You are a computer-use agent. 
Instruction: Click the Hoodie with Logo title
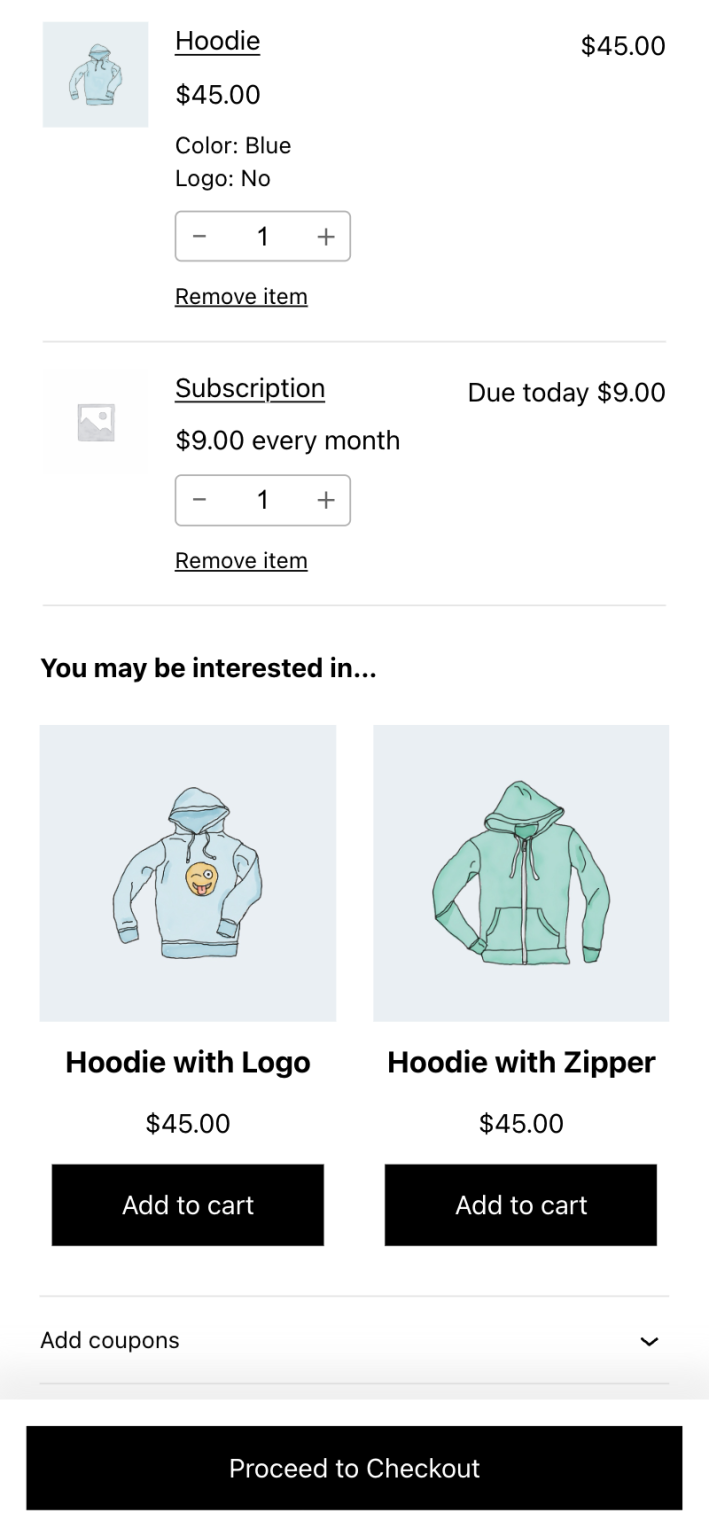(188, 1062)
